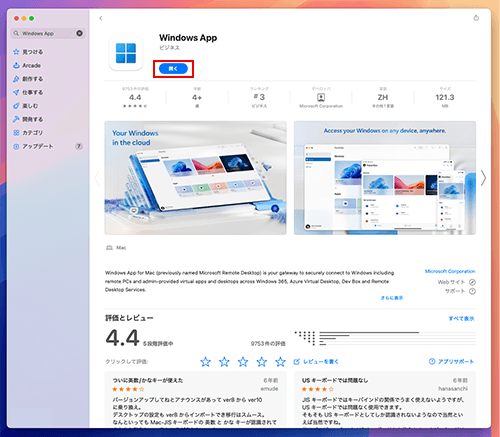Open the 'Your Windows in the cloud' screenshot
This screenshot has width=500, height=437.
(x=195, y=178)
